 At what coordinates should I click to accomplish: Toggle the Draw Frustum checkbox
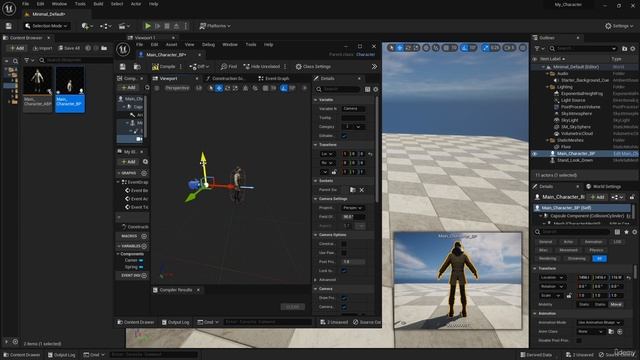pyautogui.click(x=344, y=298)
